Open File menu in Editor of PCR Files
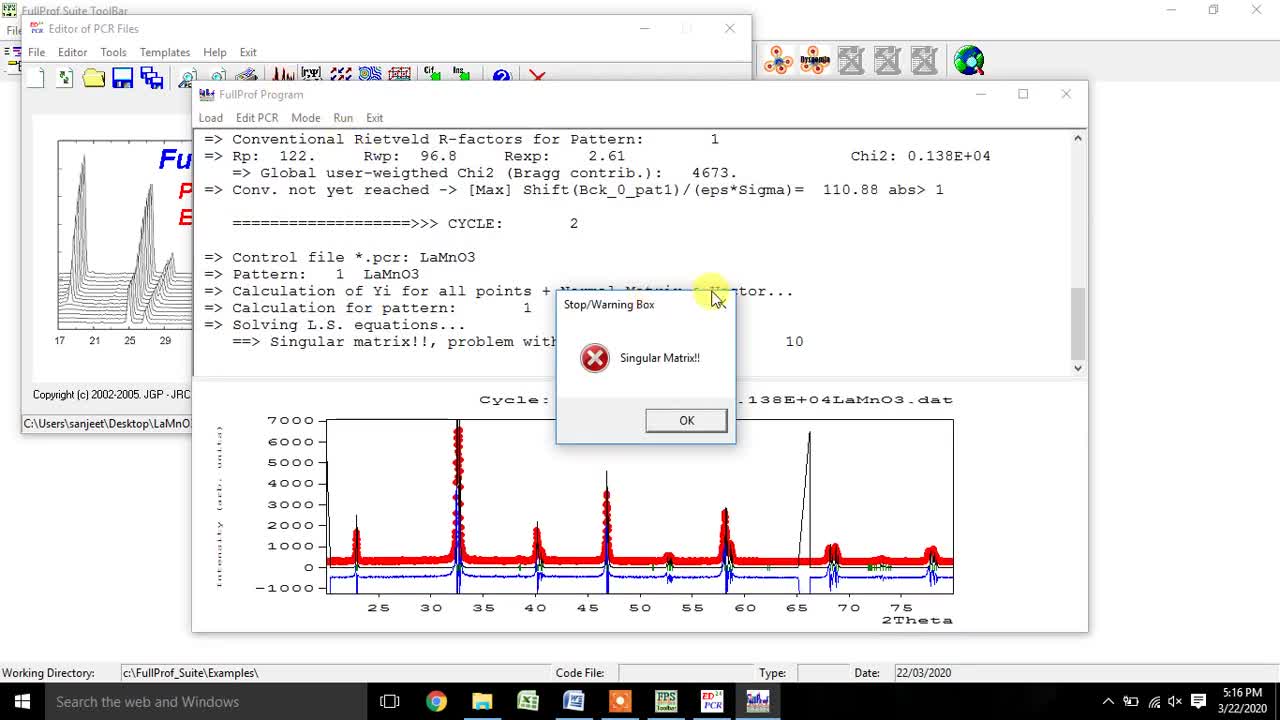This screenshot has width=1280, height=720. coord(37,52)
